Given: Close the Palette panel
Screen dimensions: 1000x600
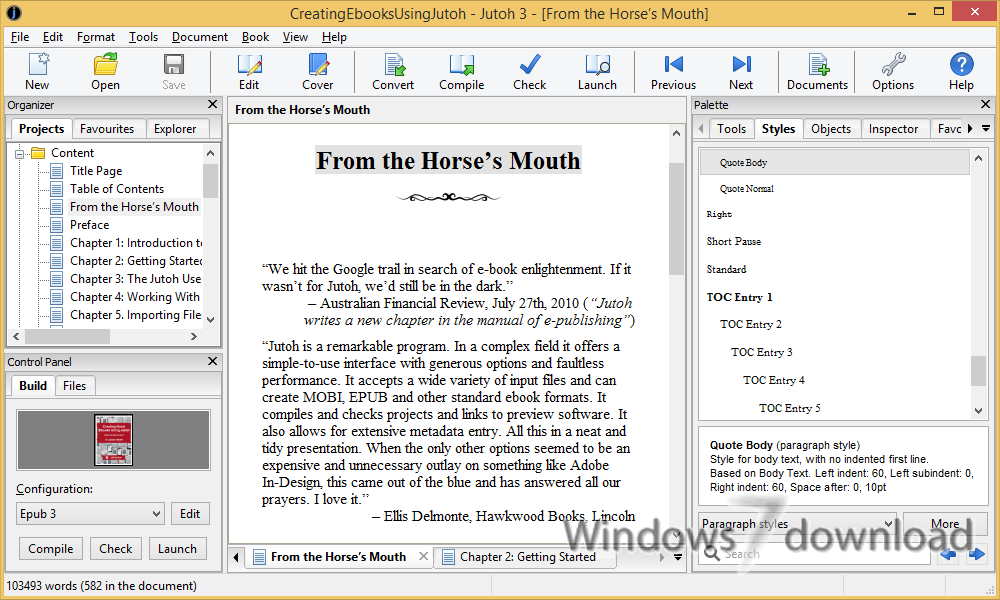Looking at the screenshot, I should coord(985,104).
